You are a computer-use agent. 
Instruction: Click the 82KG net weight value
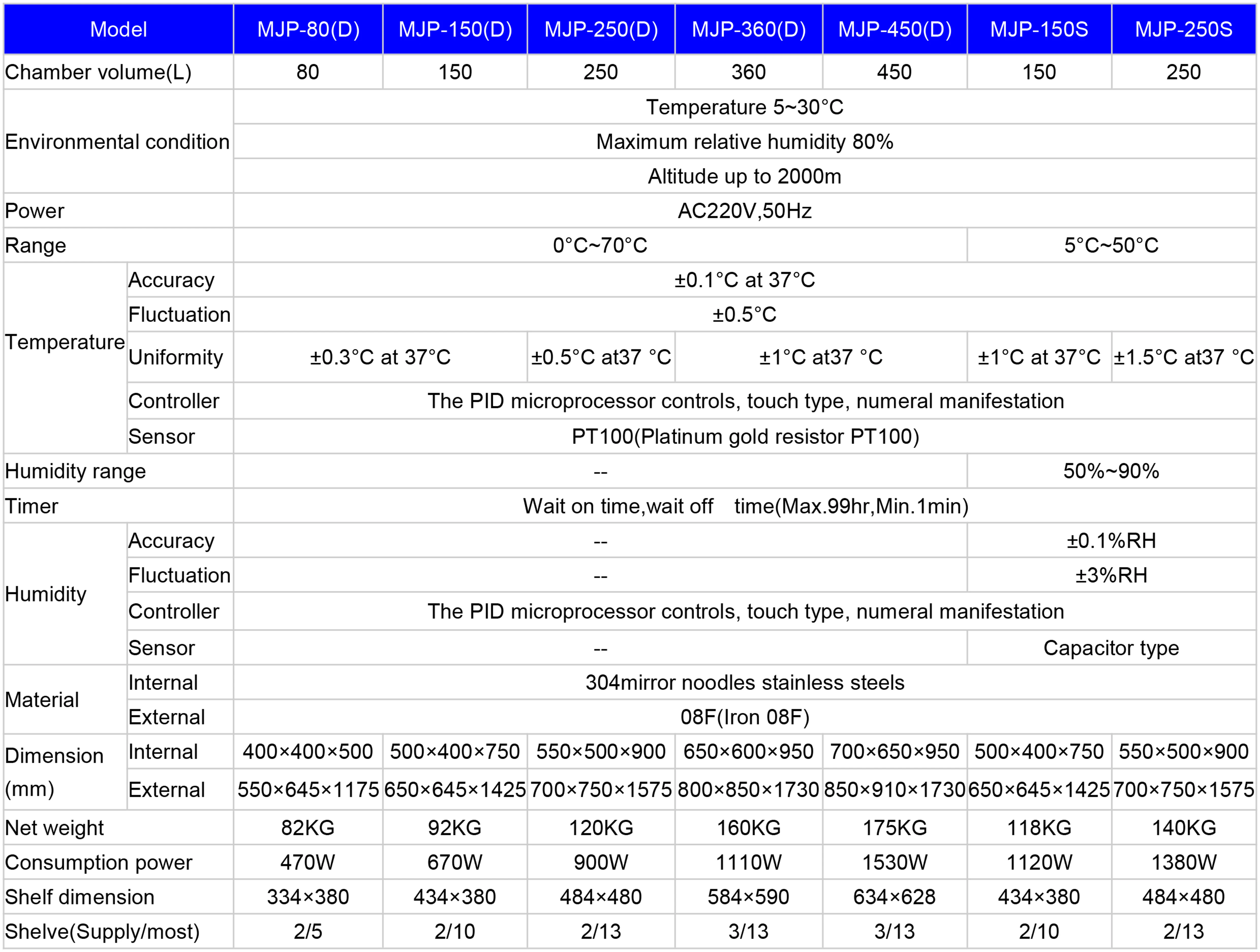pyautogui.click(x=308, y=828)
